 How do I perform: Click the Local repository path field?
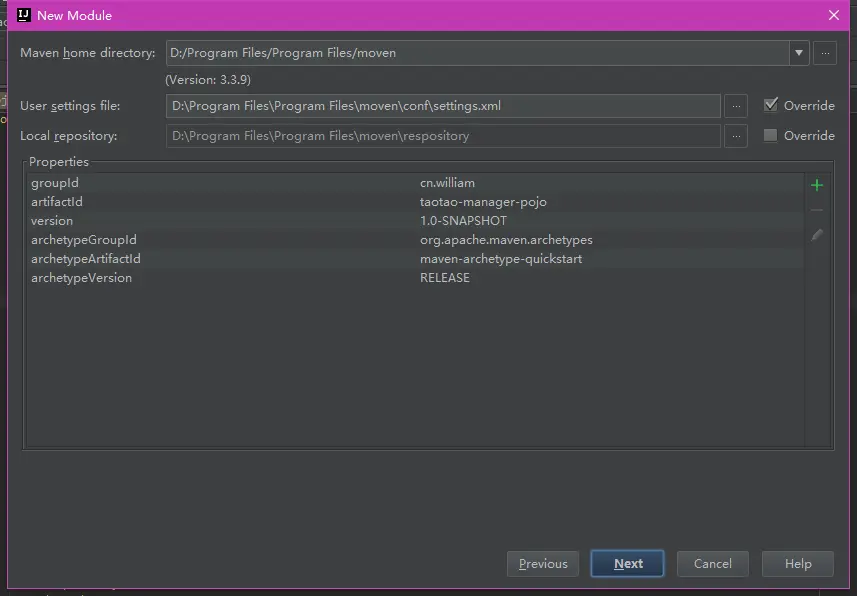pyautogui.click(x=443, y=136)
